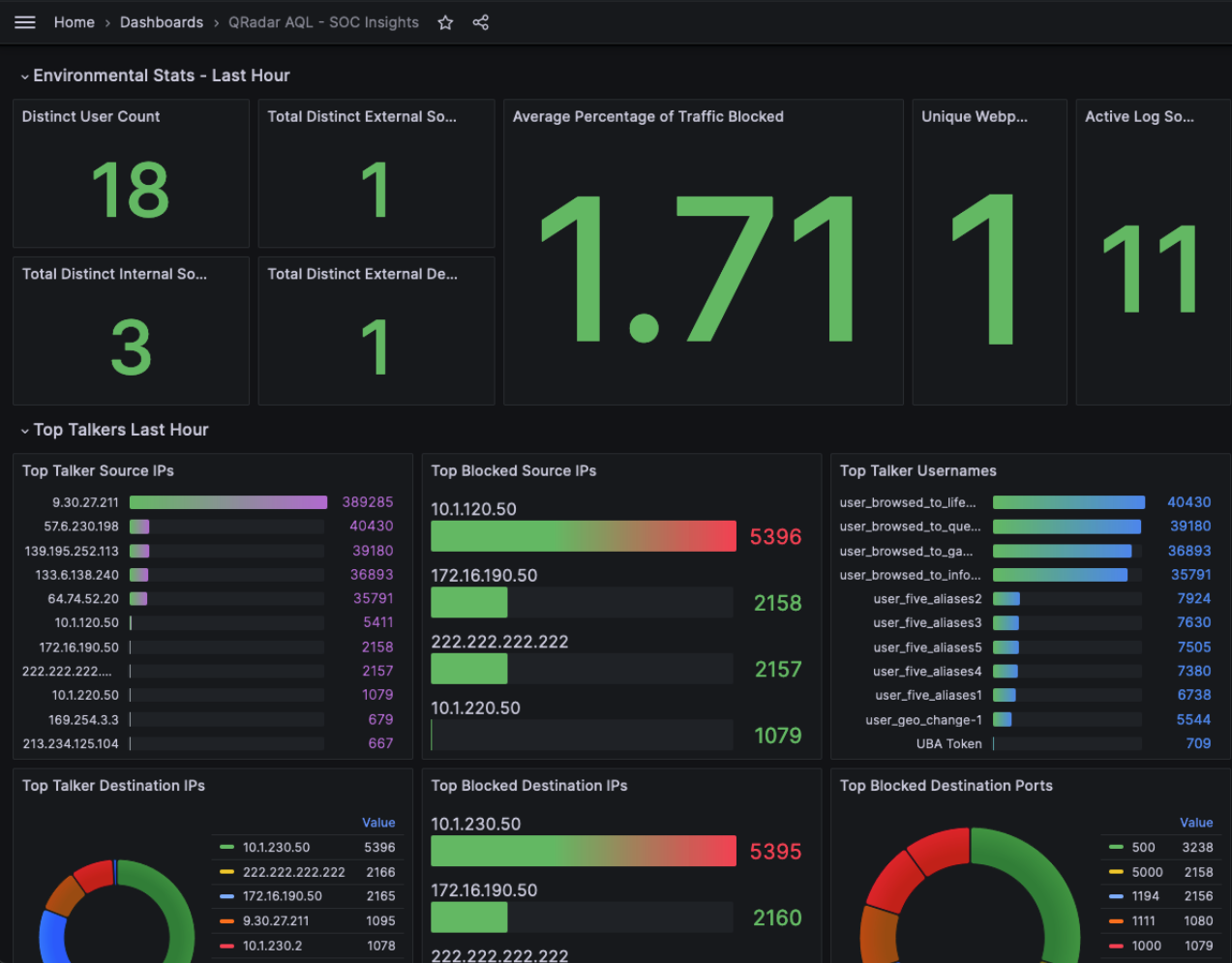Click the 2160 value in Top Blocked Destination IPs
1232x963 pixels.
[777, 918]
